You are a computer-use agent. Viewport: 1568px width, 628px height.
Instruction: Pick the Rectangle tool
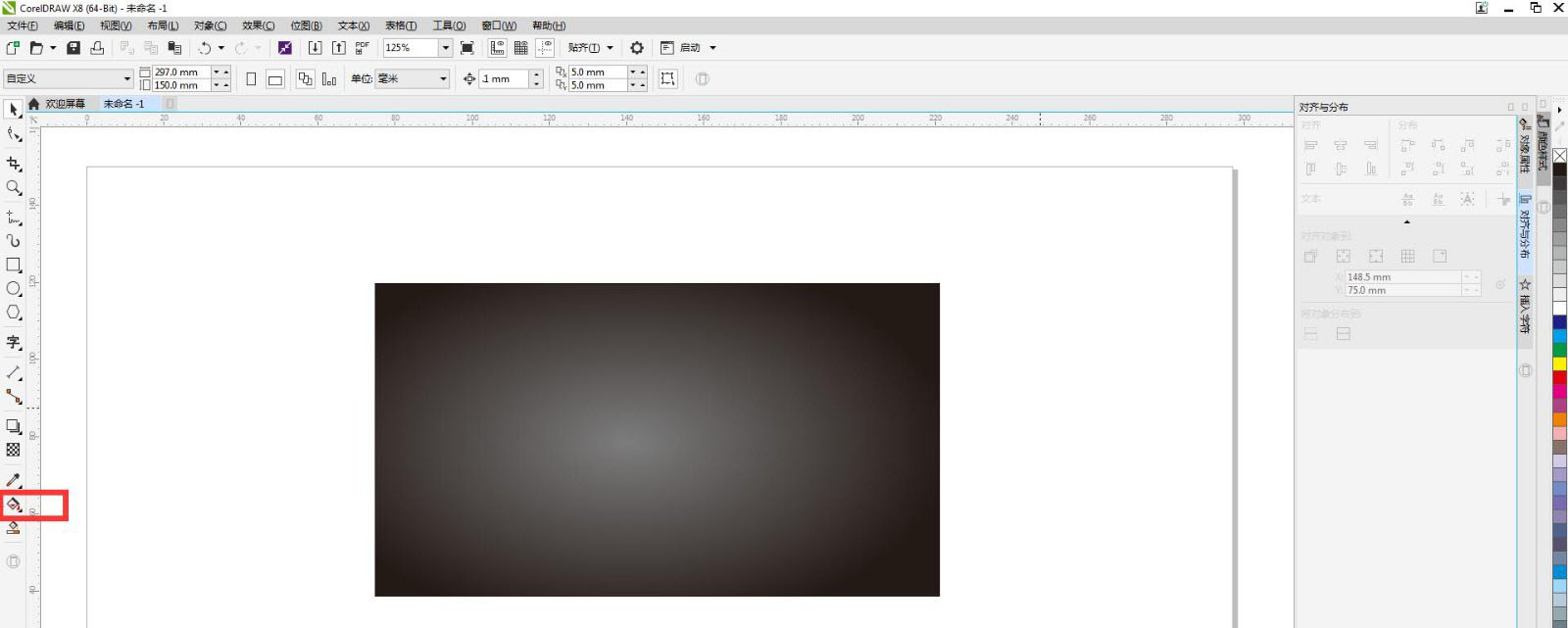14,265
